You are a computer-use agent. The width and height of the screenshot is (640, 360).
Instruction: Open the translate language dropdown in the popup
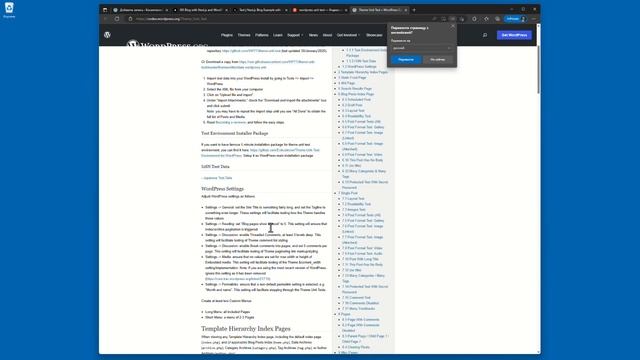coord(422,48)
